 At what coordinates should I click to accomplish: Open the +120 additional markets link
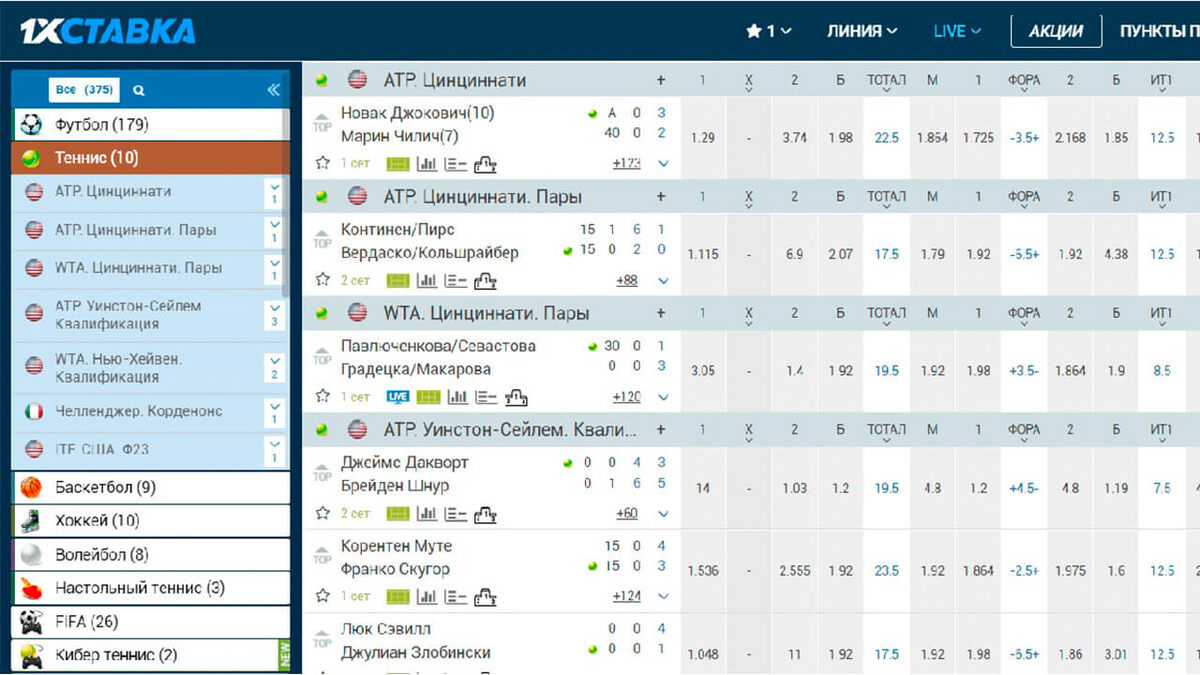[x=626, y=397]
